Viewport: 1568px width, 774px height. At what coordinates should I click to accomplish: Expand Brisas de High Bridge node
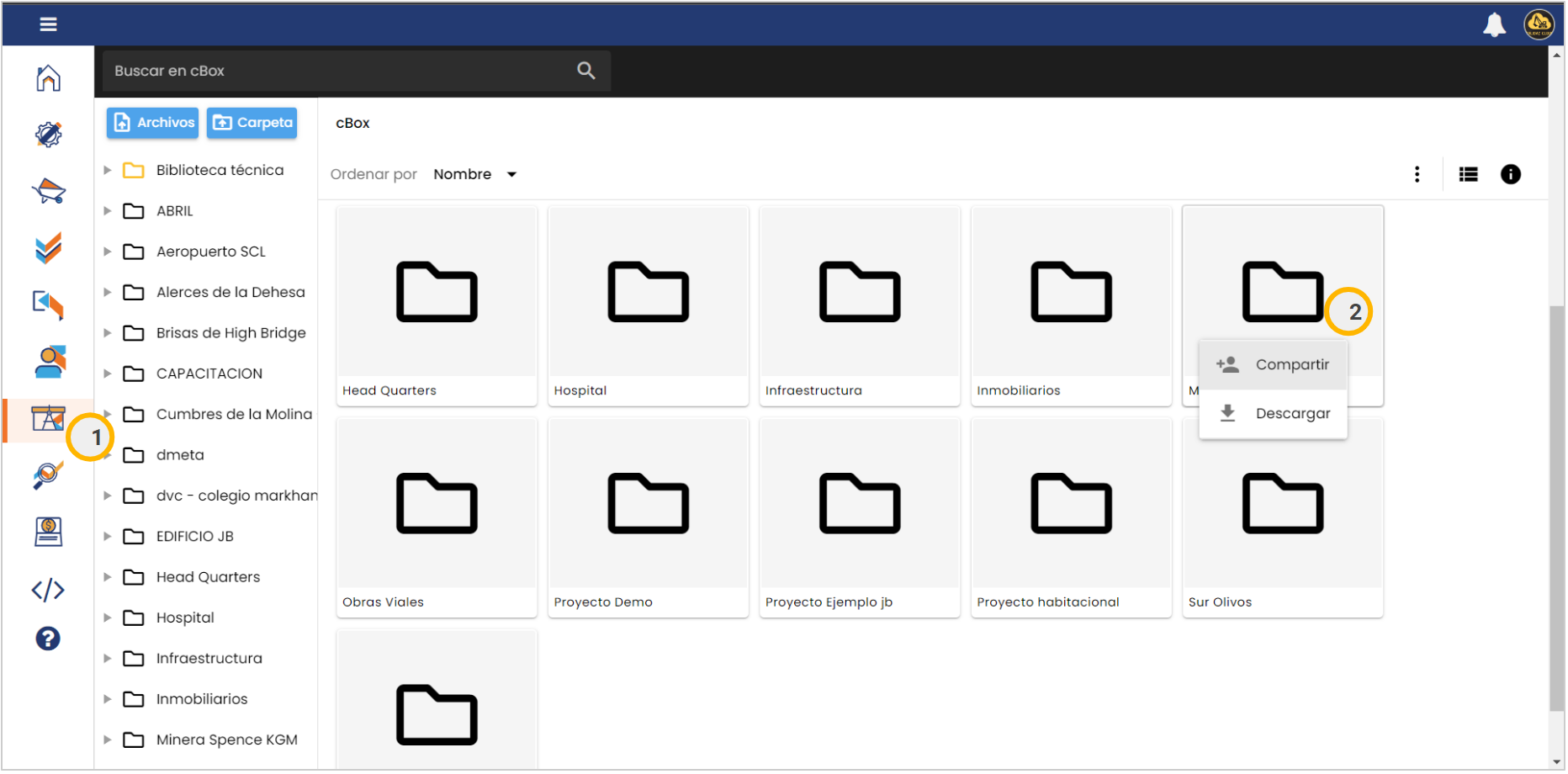pyautogui.click(x=108, y=333)
